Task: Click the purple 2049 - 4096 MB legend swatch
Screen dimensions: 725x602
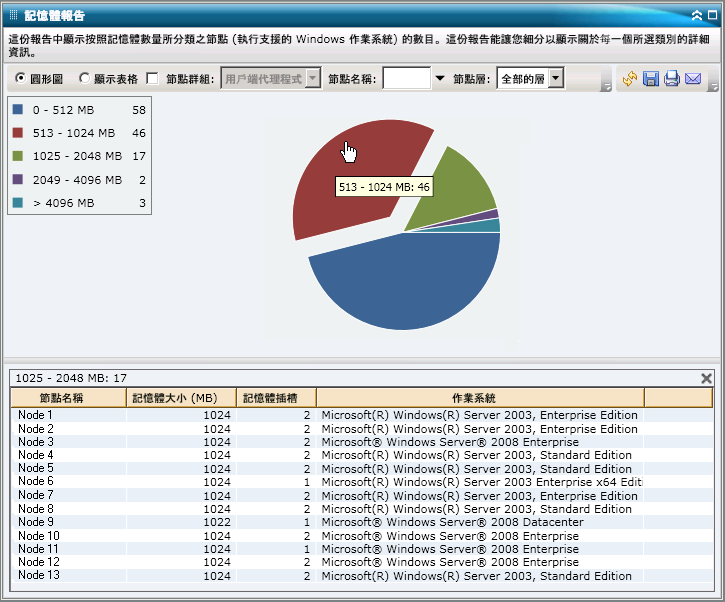Action: [x=18, y=179]
